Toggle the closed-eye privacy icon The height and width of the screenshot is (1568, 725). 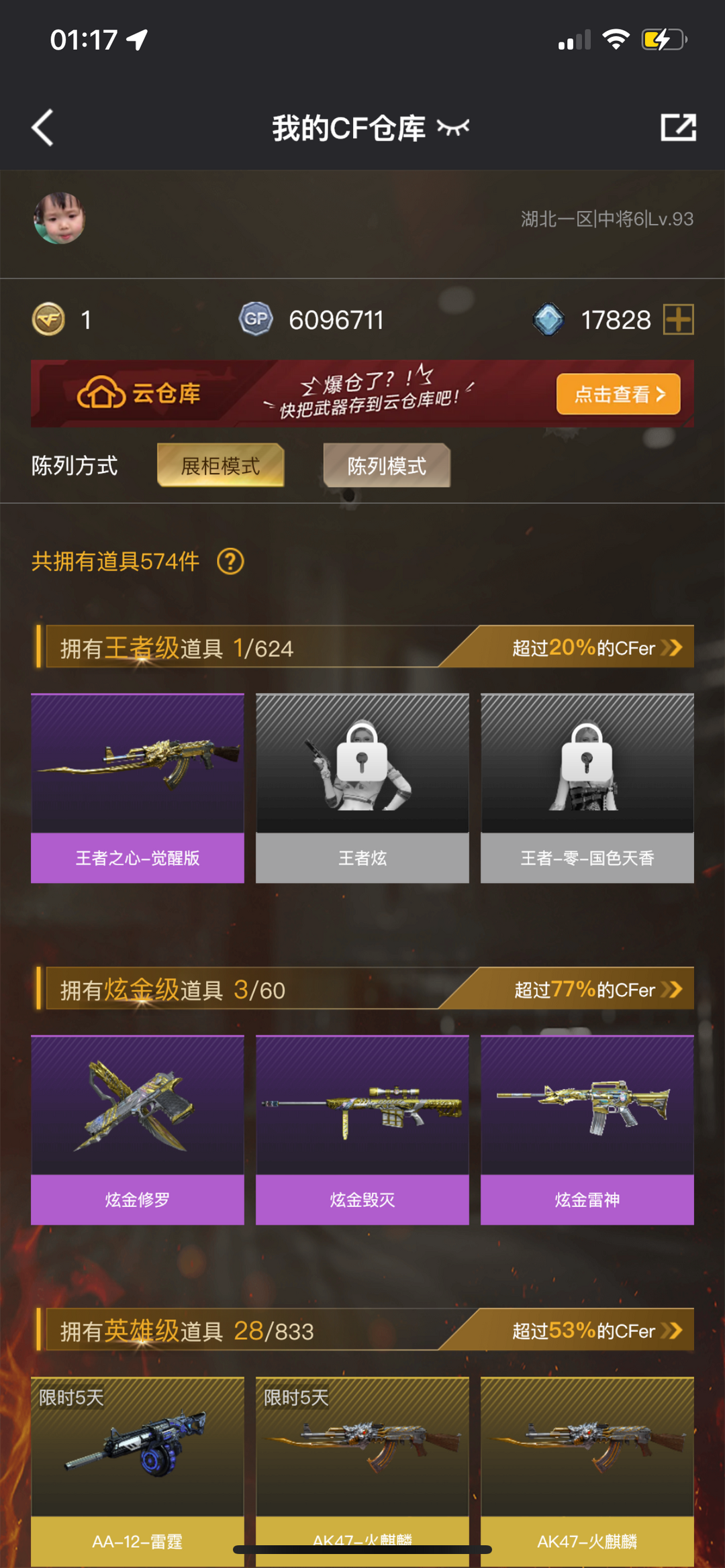click(453, 127)
